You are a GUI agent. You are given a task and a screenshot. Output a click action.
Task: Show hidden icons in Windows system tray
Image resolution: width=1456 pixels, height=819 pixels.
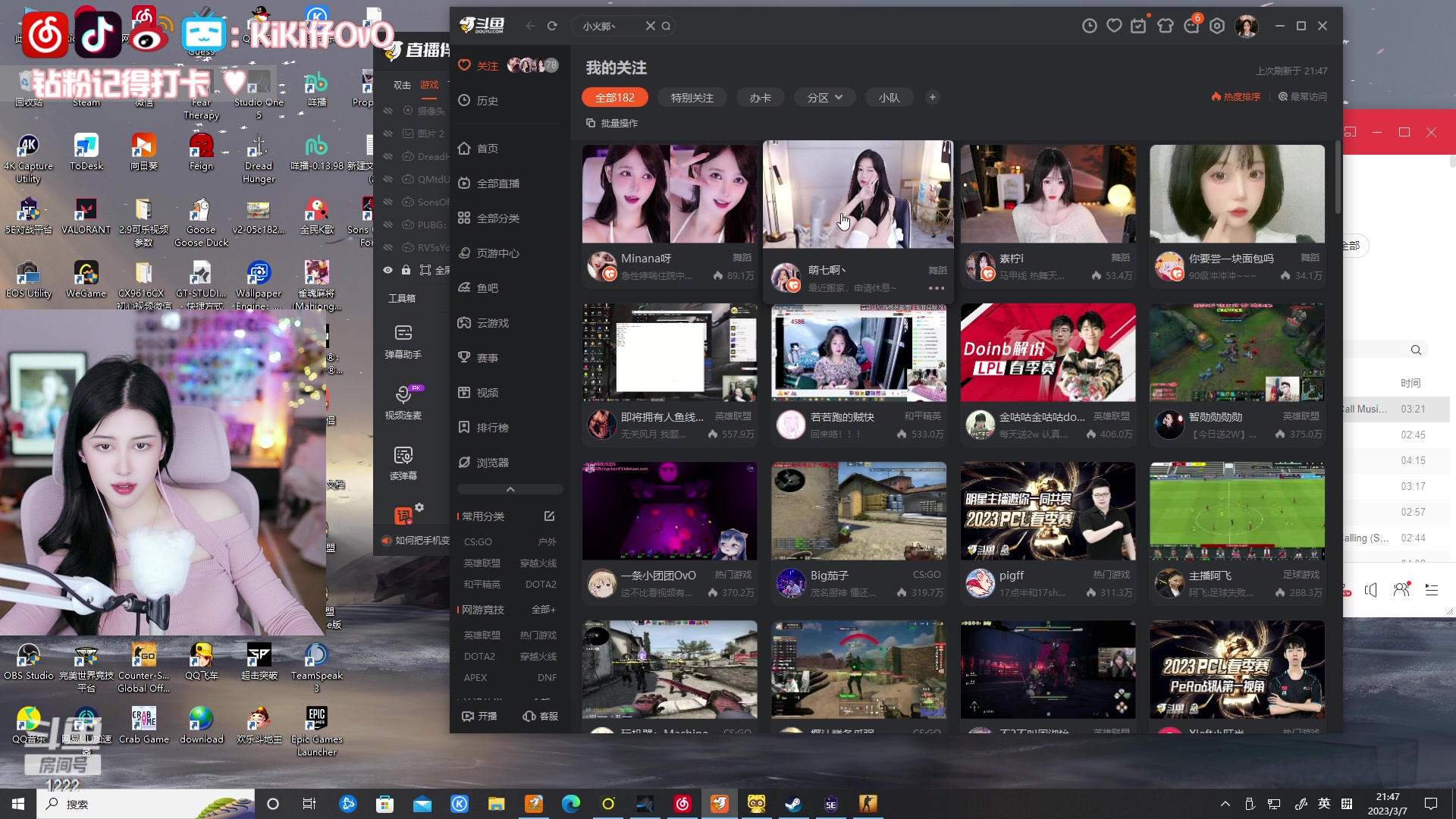tap(1225, 804)
